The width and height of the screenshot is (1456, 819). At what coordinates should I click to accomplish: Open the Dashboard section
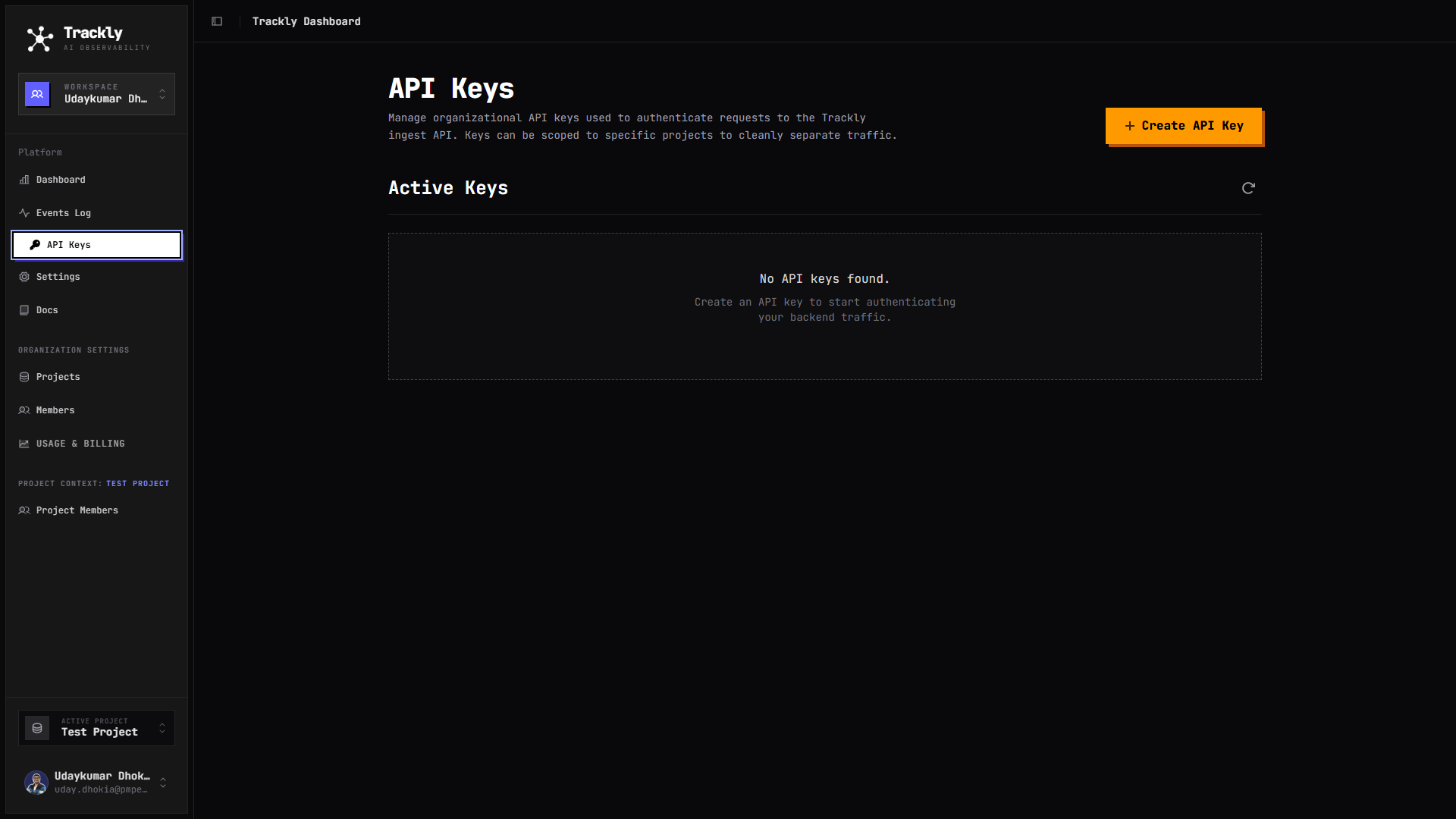61,180
